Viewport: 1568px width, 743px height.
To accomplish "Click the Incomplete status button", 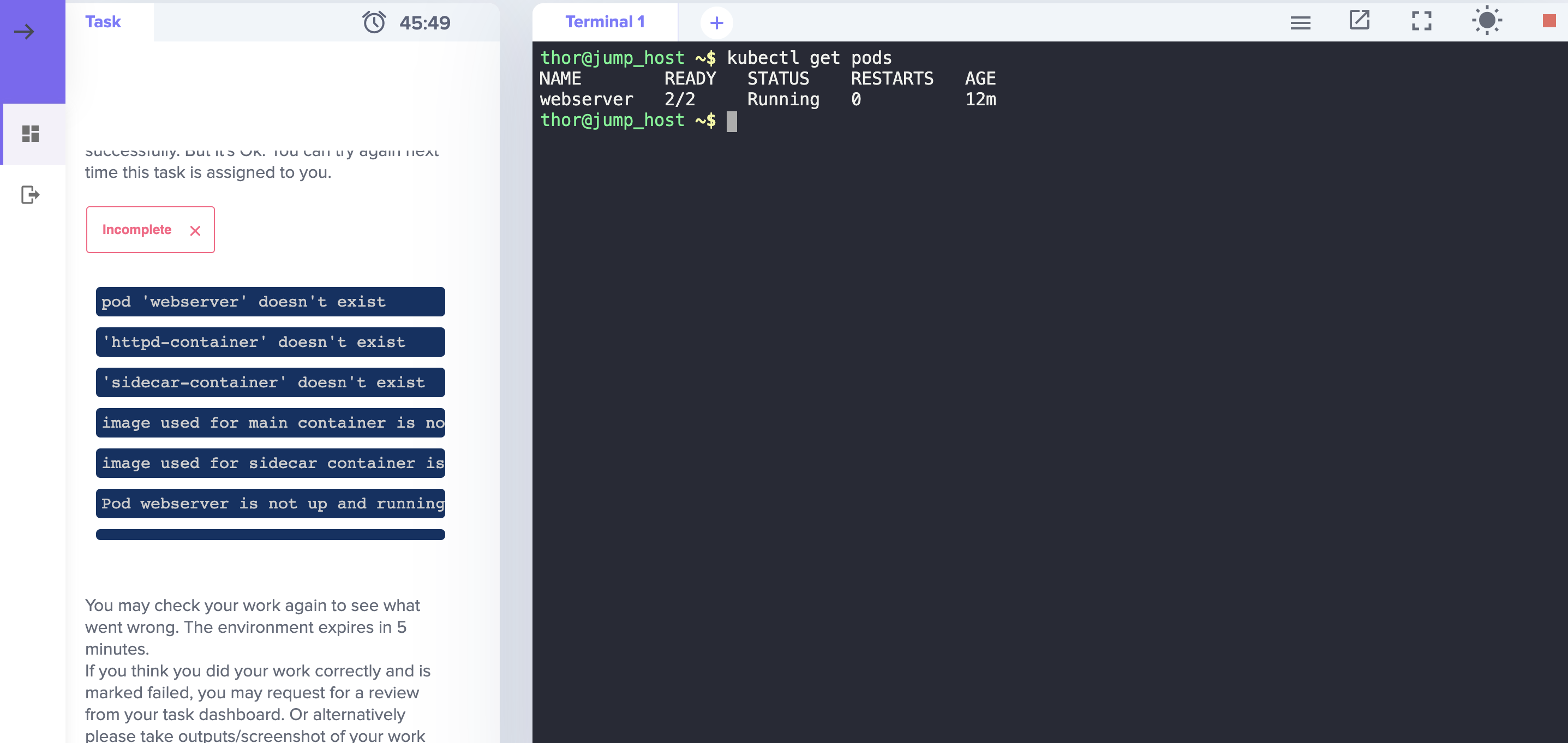I will [137, 230].
